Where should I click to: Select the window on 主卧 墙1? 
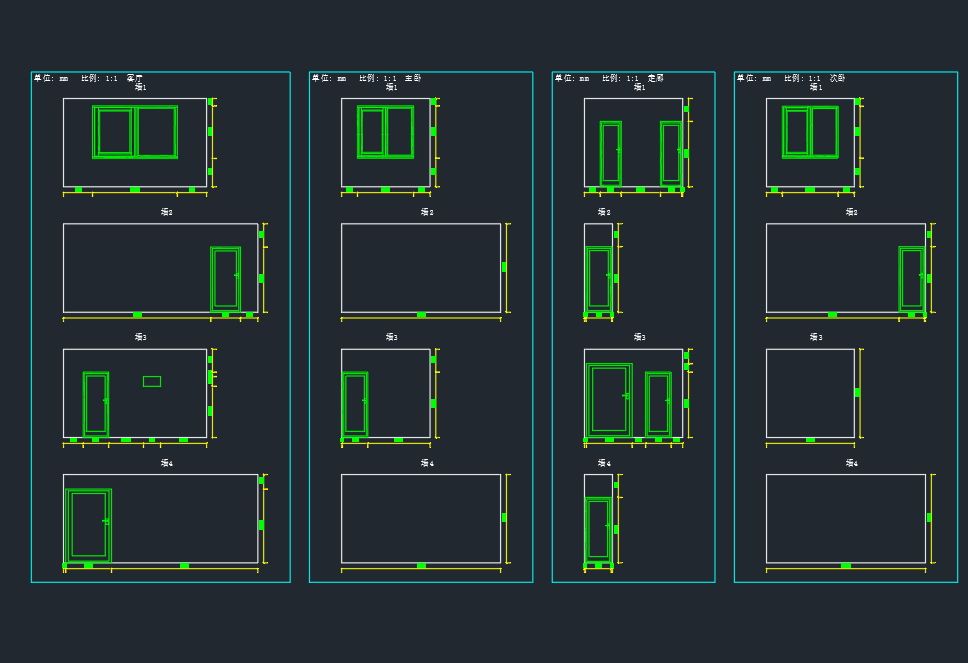[385, 132]
